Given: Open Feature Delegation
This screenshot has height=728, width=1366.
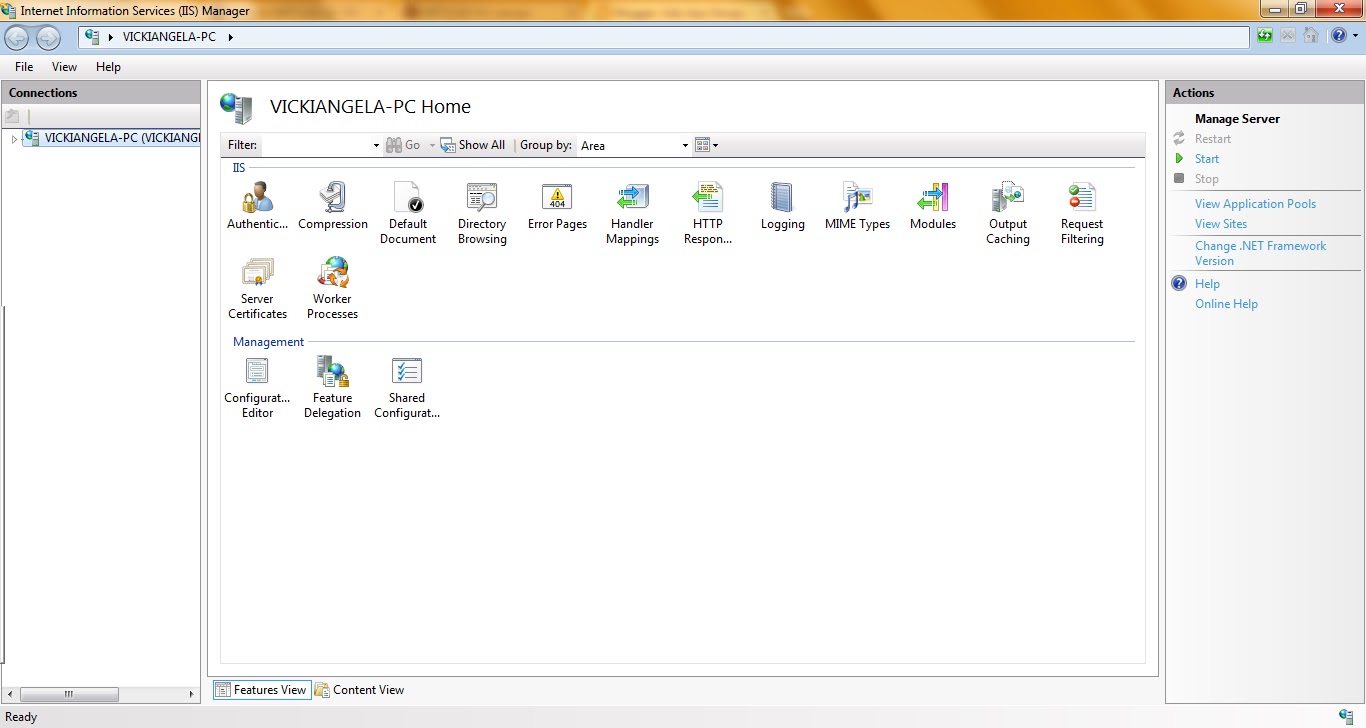Looking at the screenshot, I should pos(332,387).
